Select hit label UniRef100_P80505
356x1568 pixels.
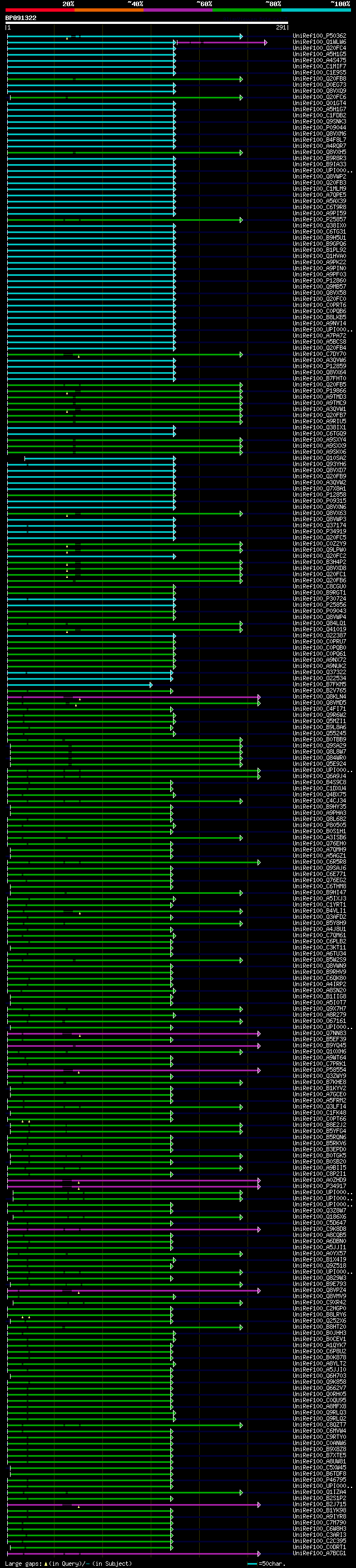[319, 825]
